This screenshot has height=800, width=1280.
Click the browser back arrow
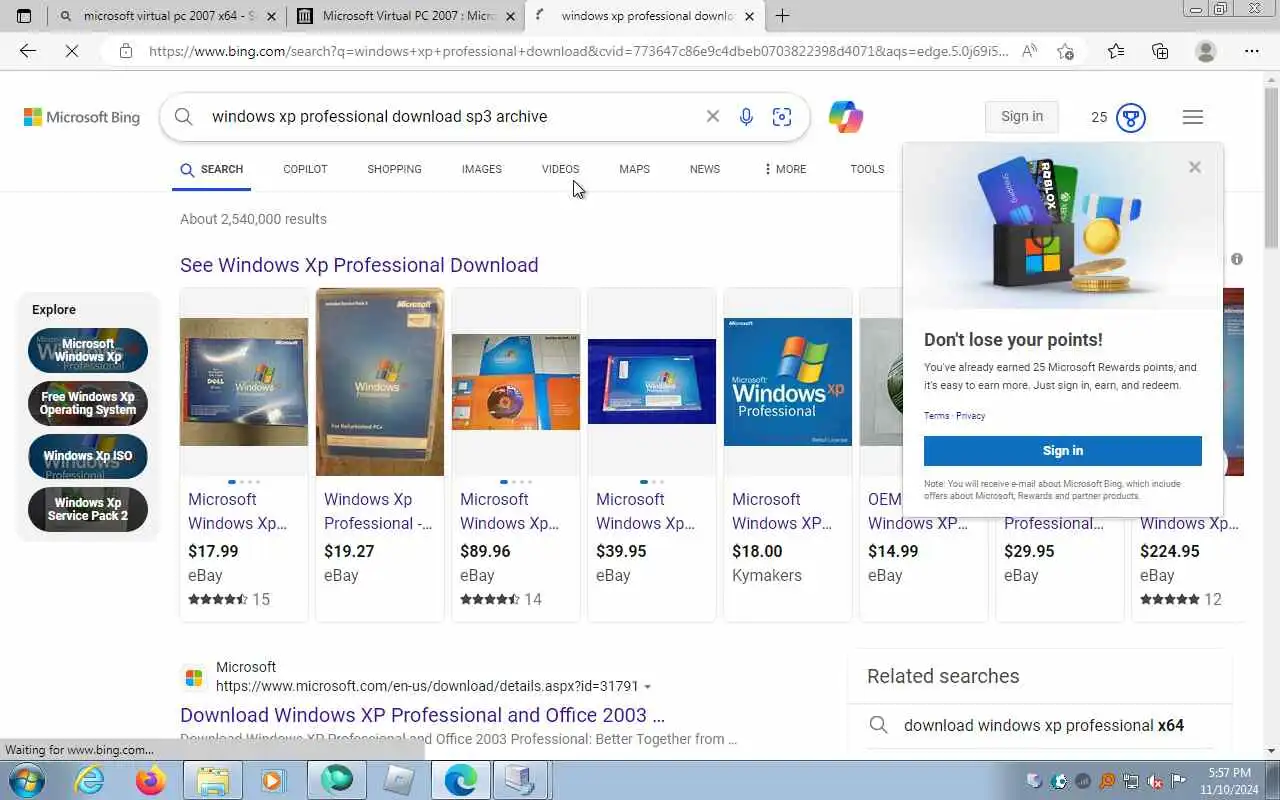tap(28, 51)
